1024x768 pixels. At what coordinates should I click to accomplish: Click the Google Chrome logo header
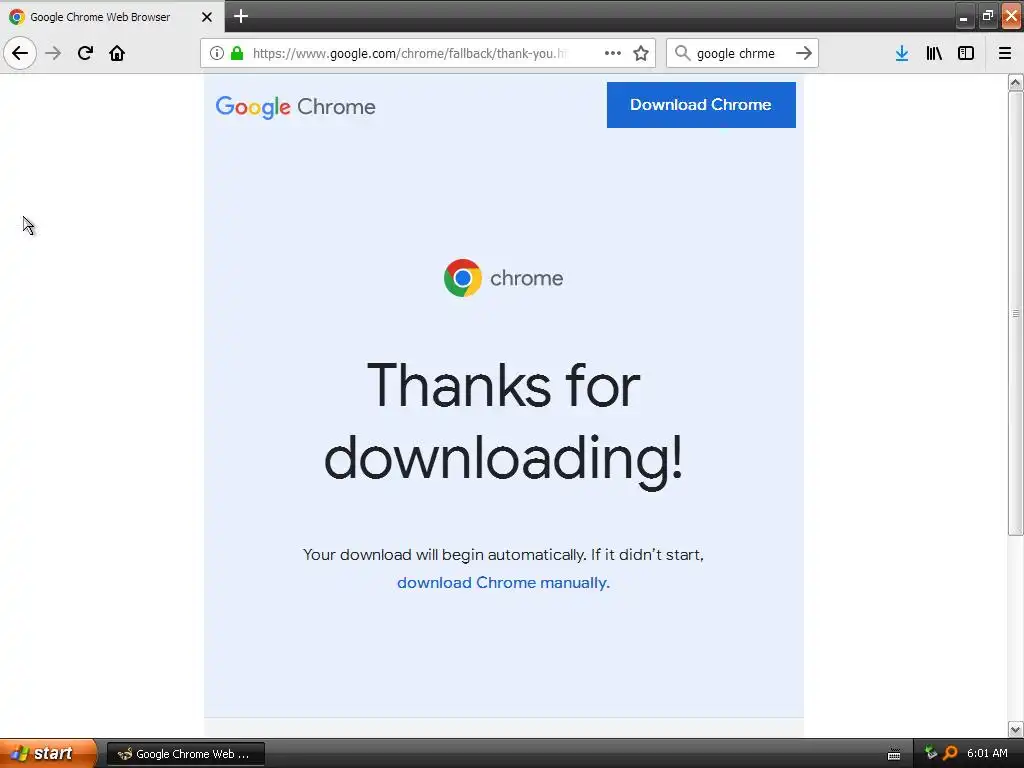click(x=295, y=107)
